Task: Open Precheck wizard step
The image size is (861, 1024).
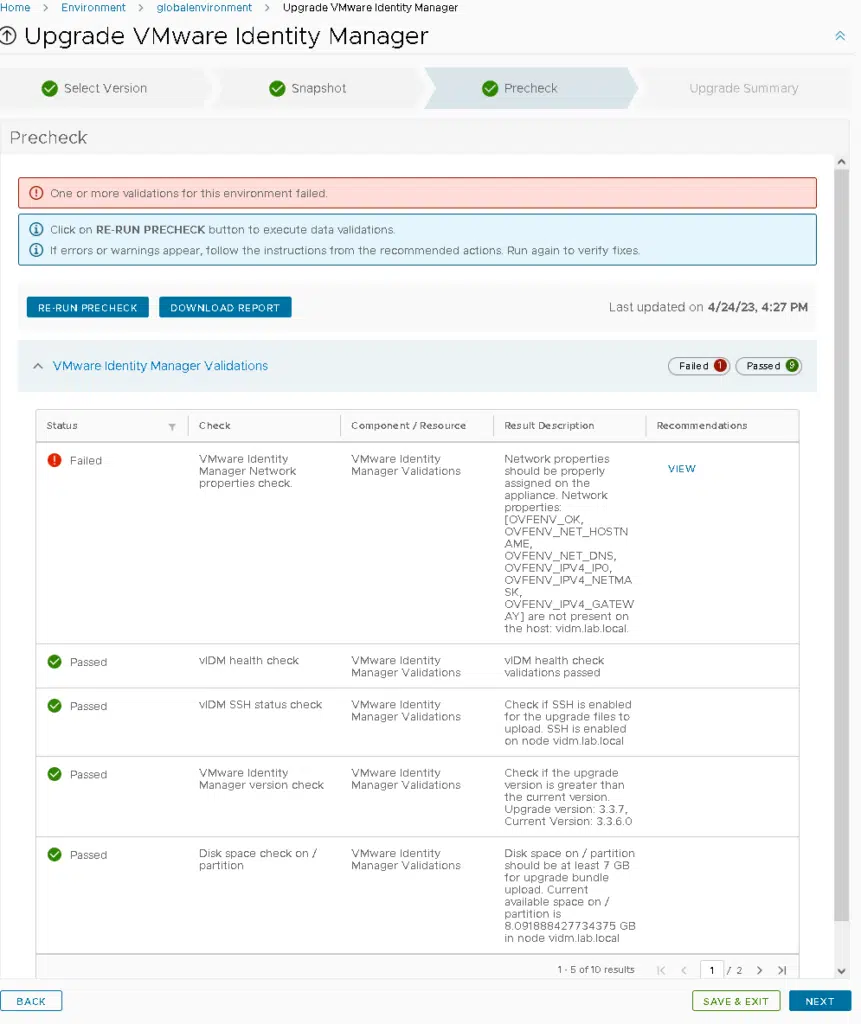Action: click(x=530, y=88)
